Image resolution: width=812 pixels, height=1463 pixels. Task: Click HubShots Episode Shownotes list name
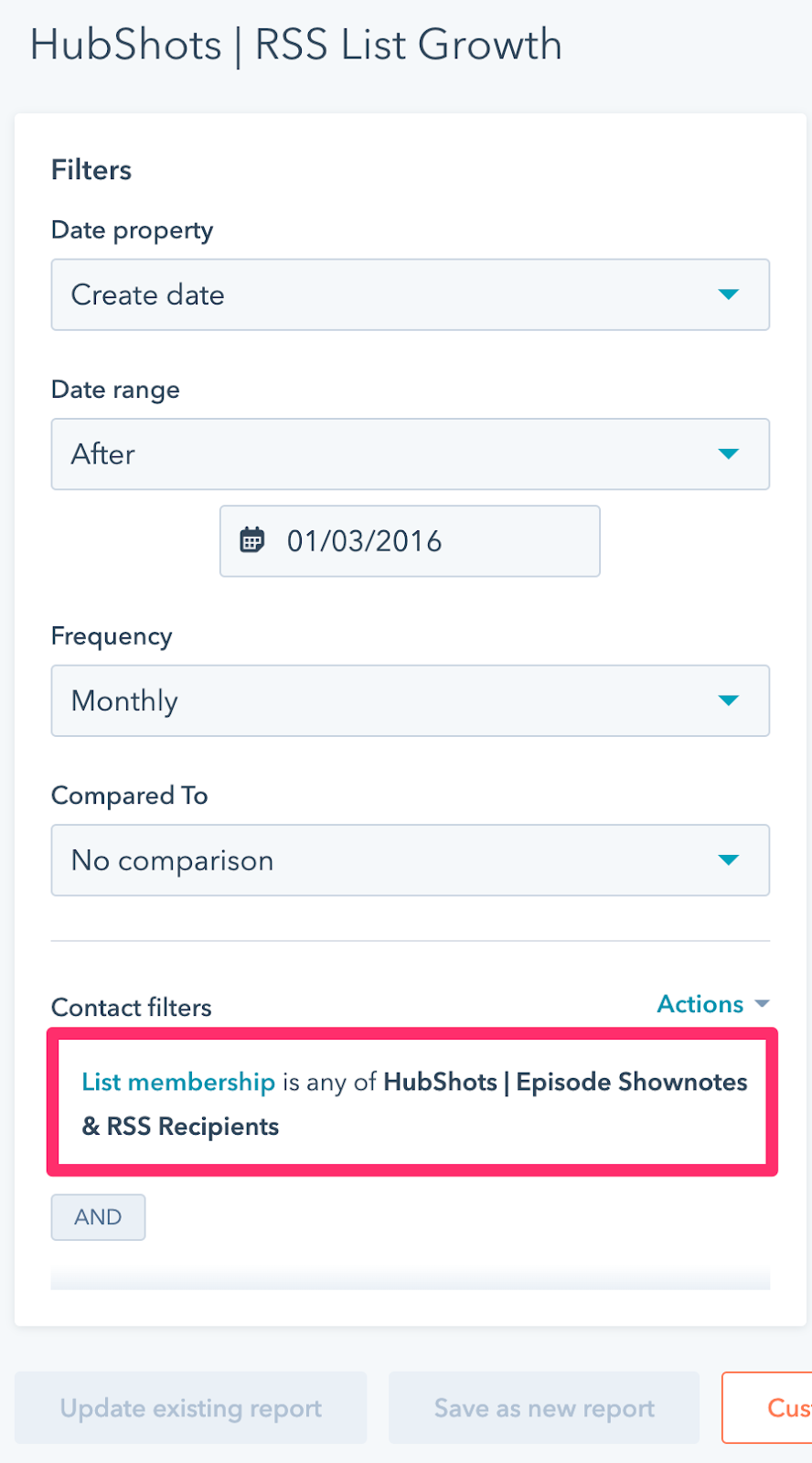point(415,1104)
